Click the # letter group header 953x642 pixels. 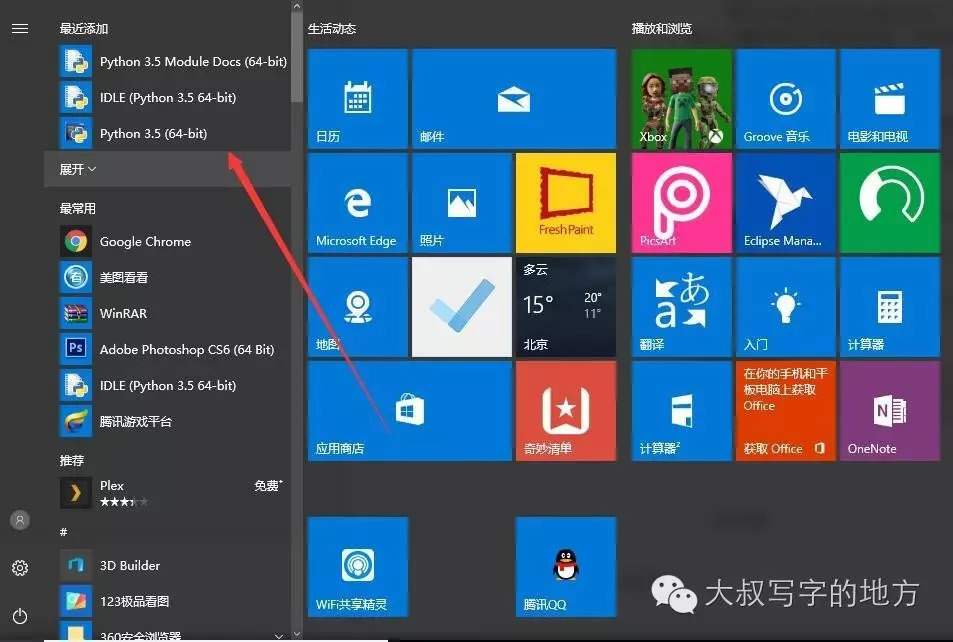pyautogui.click(x=63, y=532)
